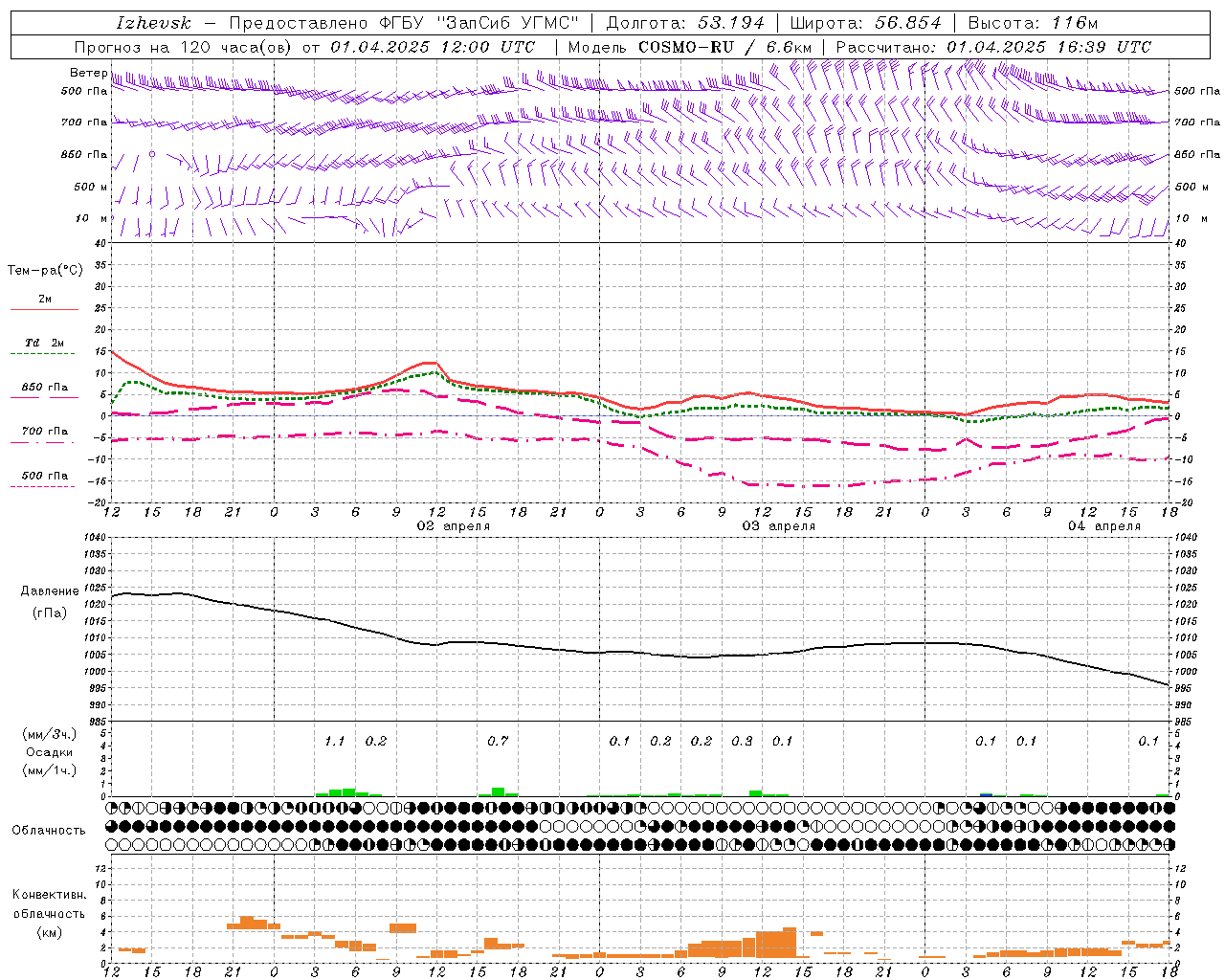
Task: Click the station name Izhevsk in the header
Action: click(x=153, y=23)
